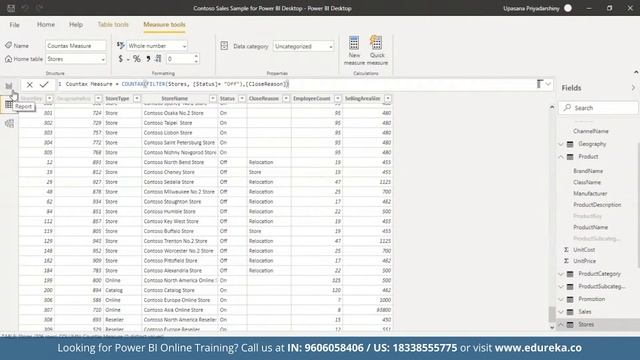Expand the Promotion table chevron
Viewport: 640px width, 360px height.
pos(561,299)
